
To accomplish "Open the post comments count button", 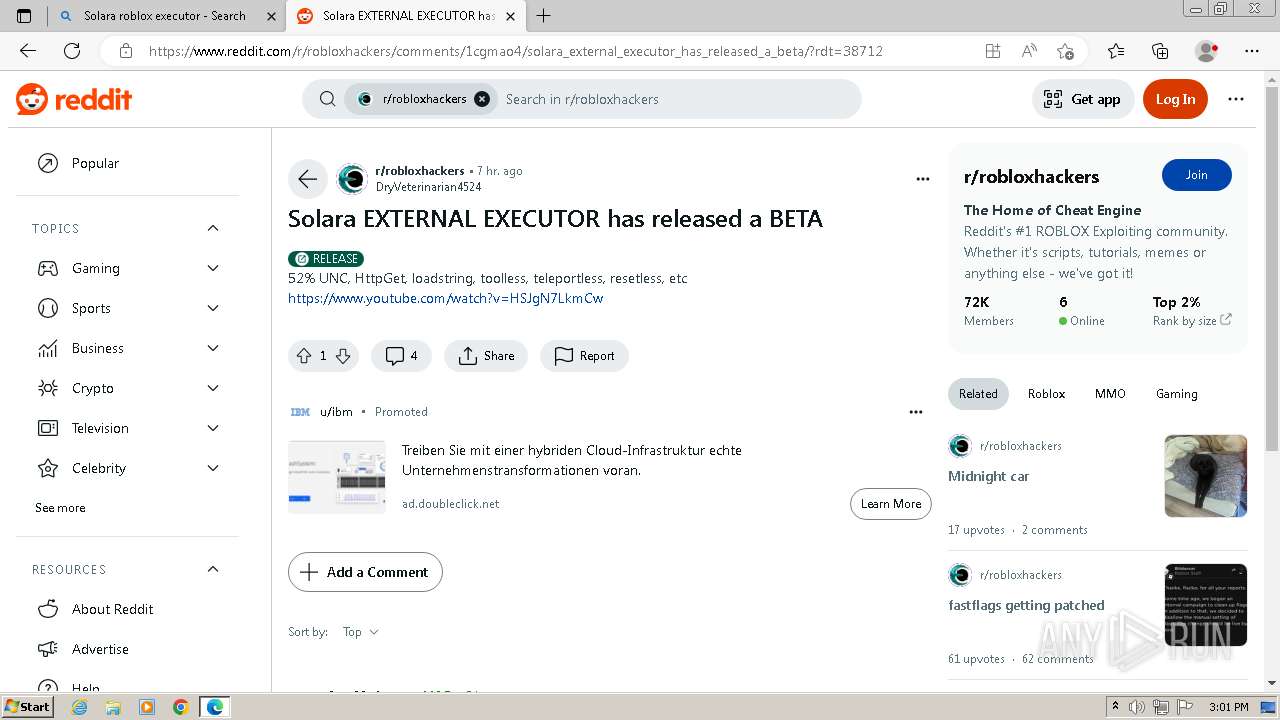I will pyautogui.click(x=401, y=356).
